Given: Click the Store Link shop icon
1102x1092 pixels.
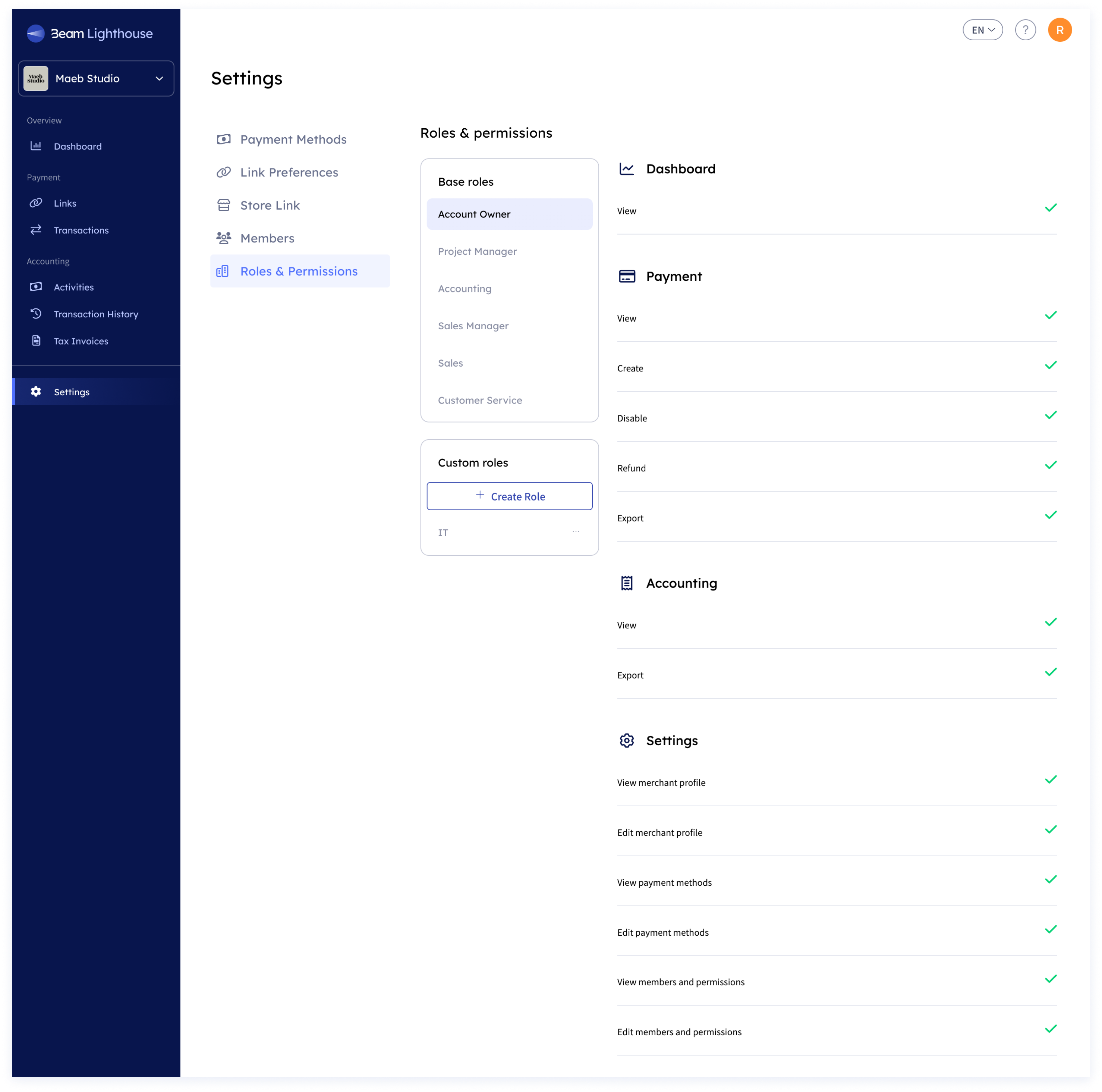Looking at the screenshot, I should point(224,205).
